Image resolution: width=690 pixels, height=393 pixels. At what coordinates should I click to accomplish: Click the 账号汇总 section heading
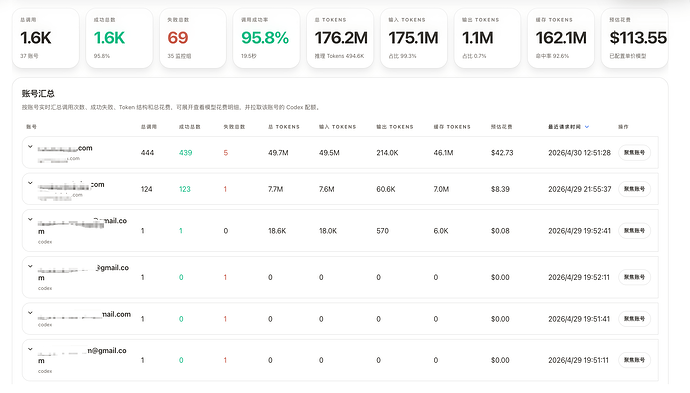pyautogui.click(x=38, y=93)
